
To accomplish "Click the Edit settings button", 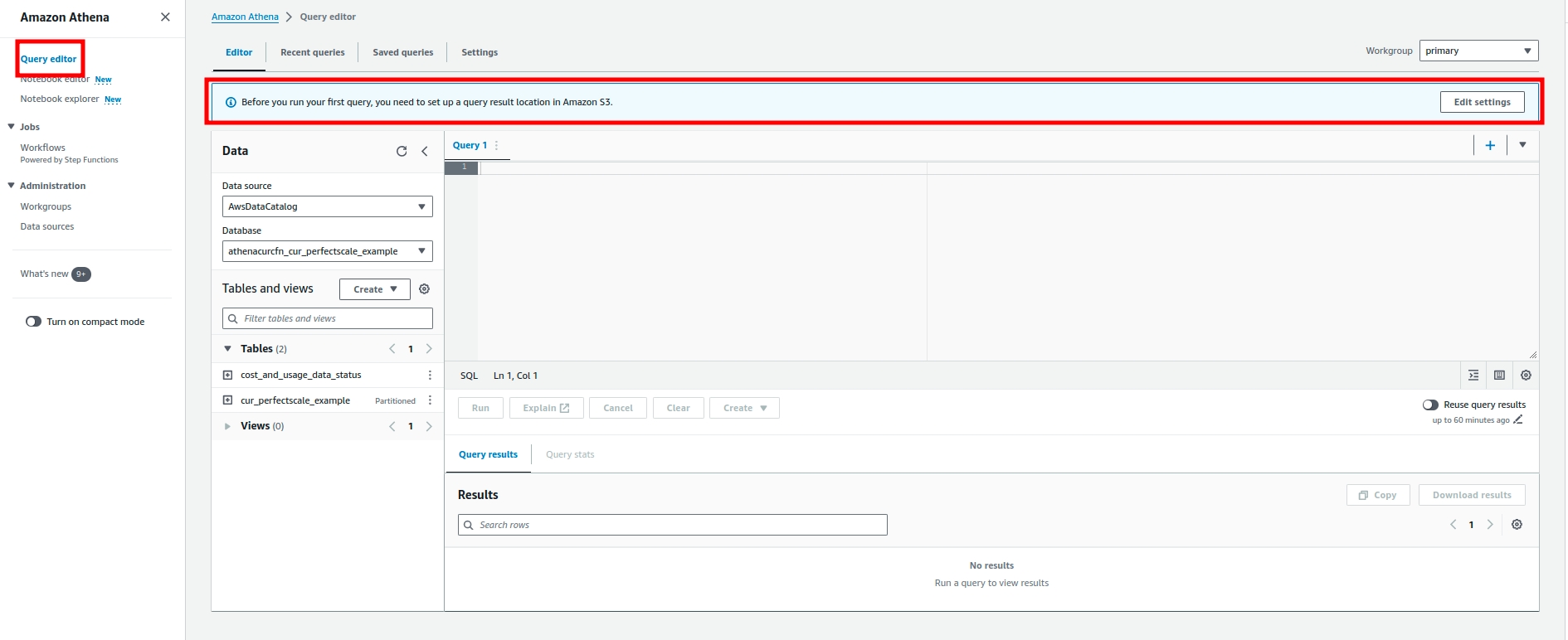I will pos(1482,102).
